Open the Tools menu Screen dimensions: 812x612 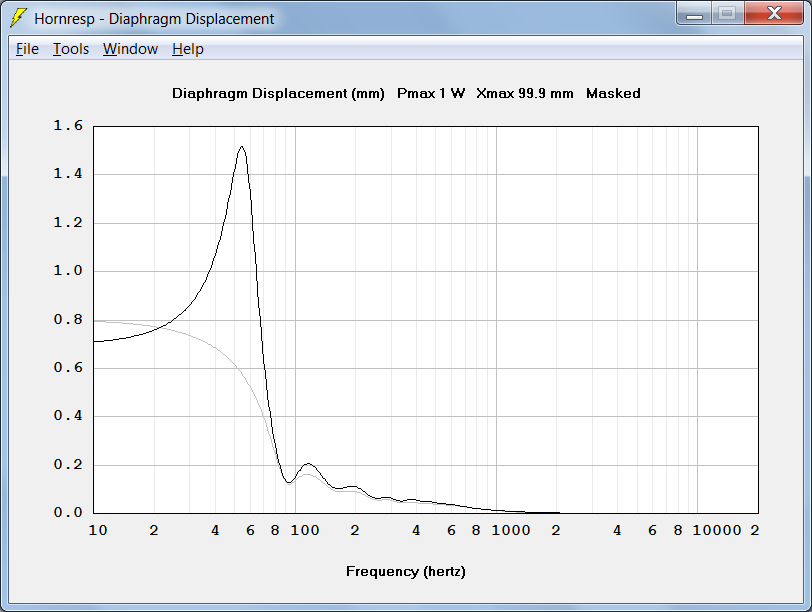71,49
